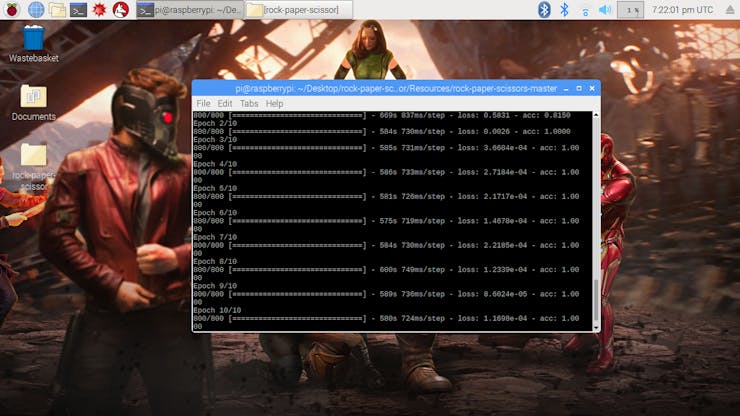The image size is (740, 416).
Task: Click the terminal scrollbar thumb
Action: pos(596,300)
